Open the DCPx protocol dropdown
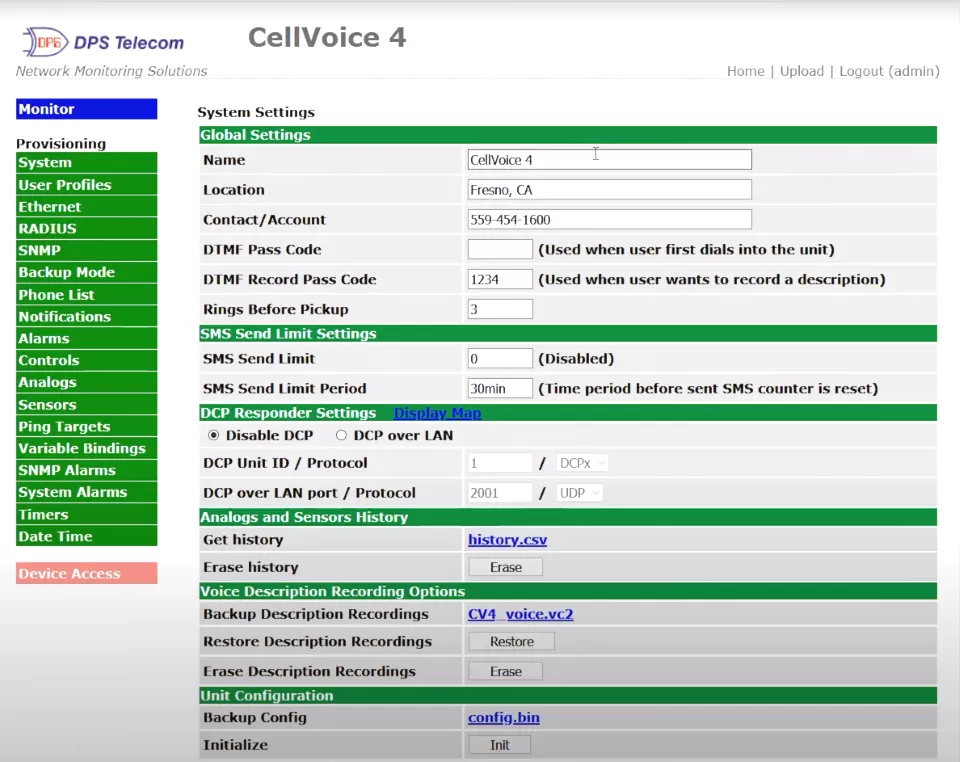 (x=582, y=463)
